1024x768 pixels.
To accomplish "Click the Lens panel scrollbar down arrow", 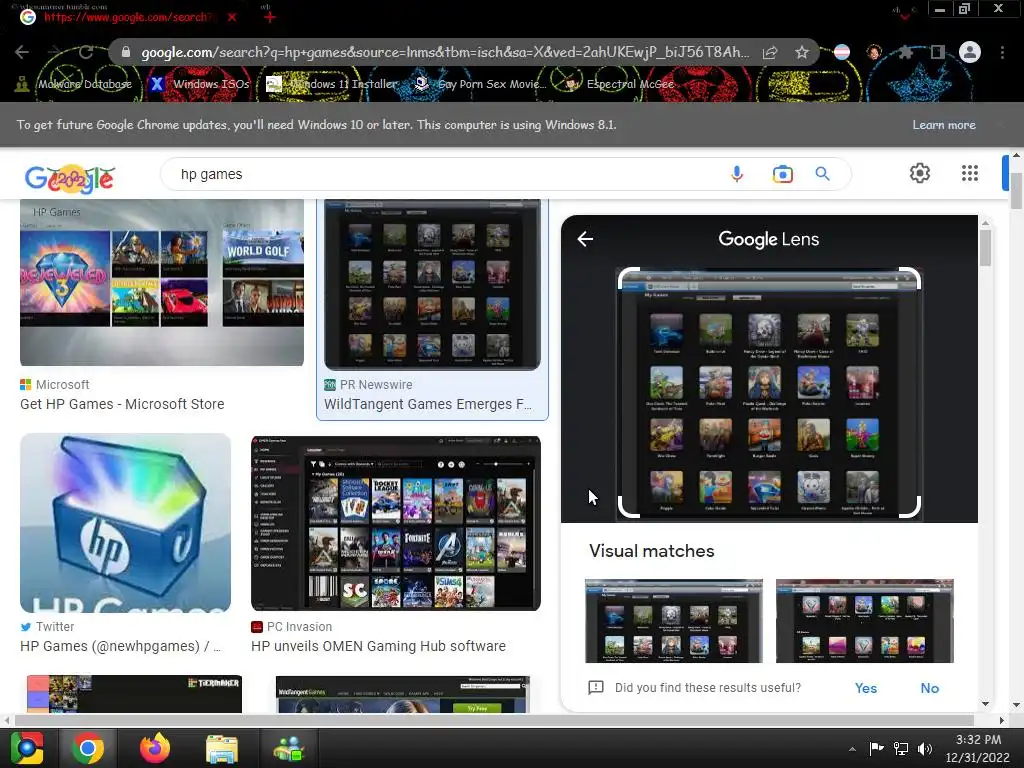I will pyautogui.click(x=985, y=704).
